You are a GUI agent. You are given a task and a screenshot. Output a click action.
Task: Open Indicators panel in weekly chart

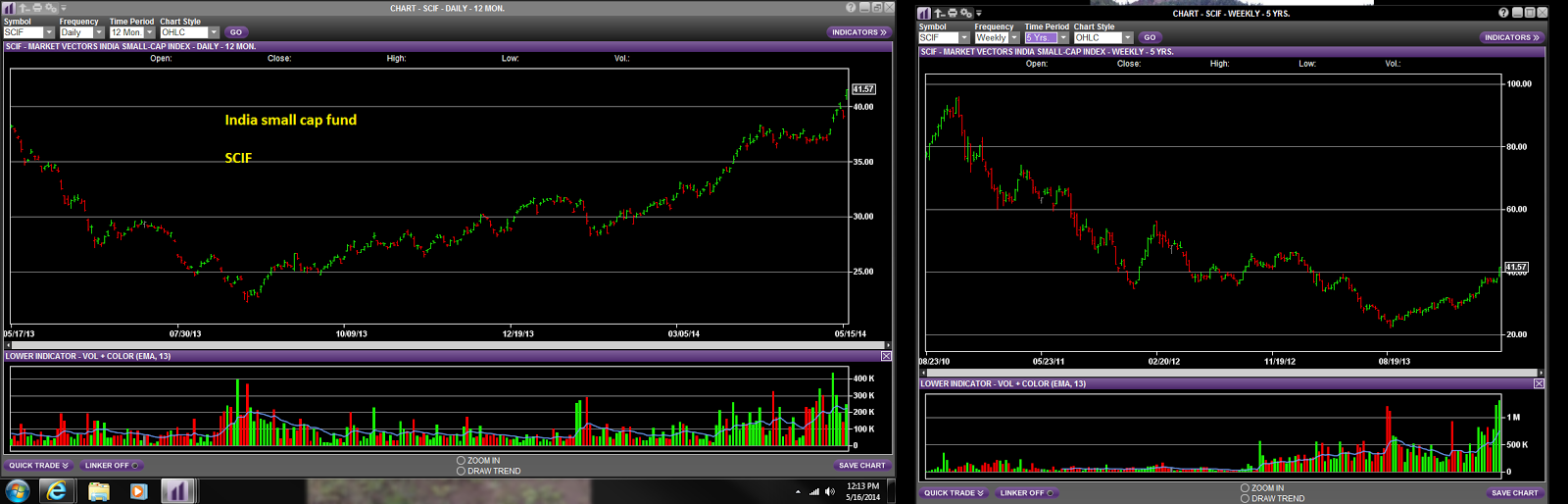[x=1512, y=37]
